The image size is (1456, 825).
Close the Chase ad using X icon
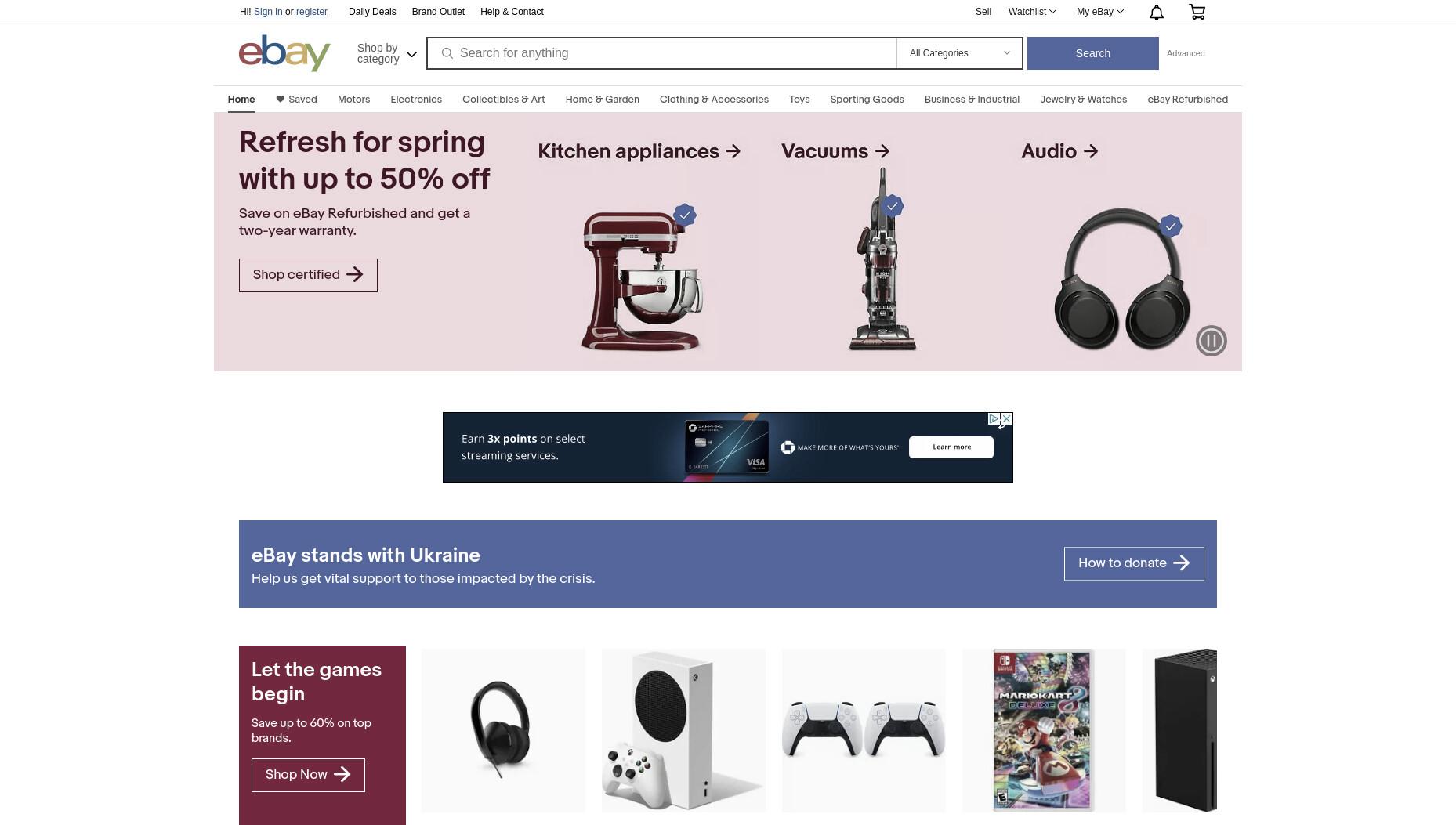[1007, 419]
